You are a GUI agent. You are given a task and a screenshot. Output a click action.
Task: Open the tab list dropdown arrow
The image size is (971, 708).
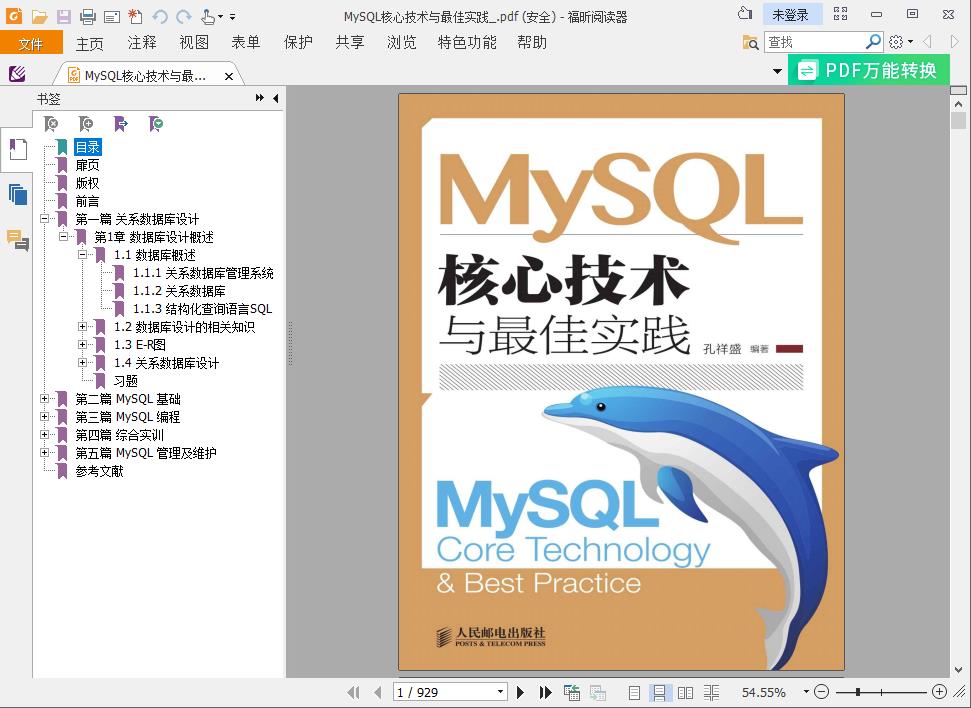[778, 71]
